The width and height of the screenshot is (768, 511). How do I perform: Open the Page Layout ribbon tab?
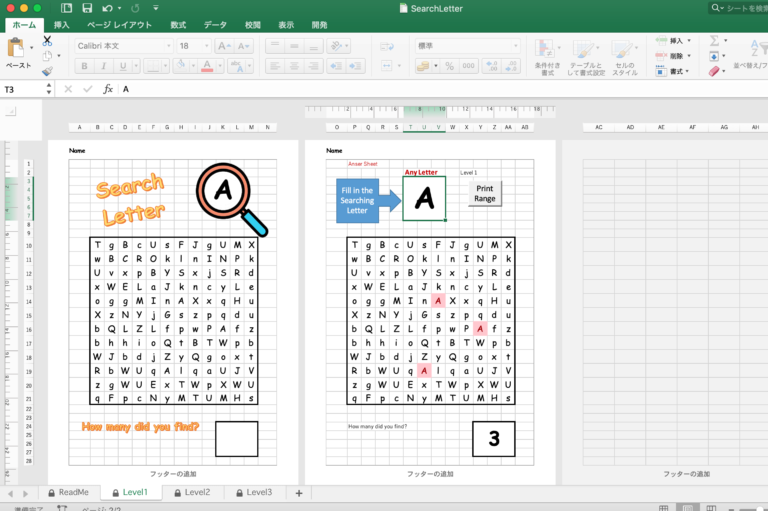(x=120, y=25)
